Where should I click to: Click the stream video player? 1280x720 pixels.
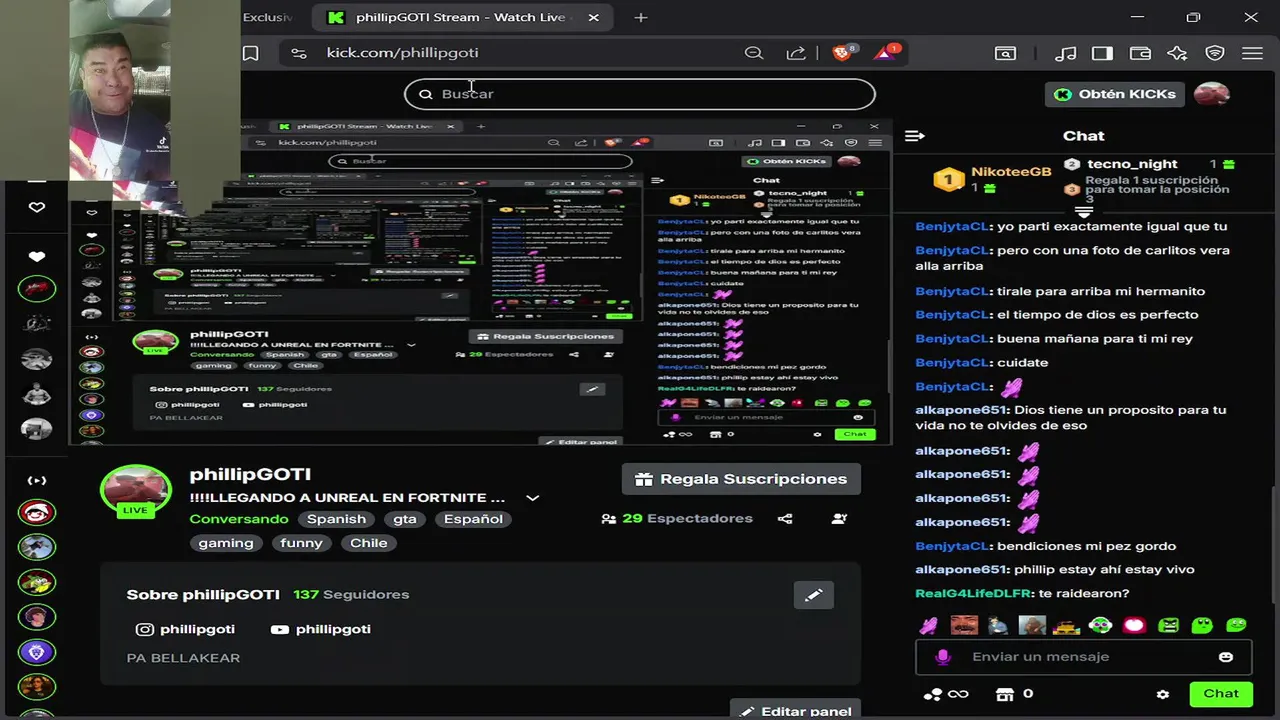(480, 283)
